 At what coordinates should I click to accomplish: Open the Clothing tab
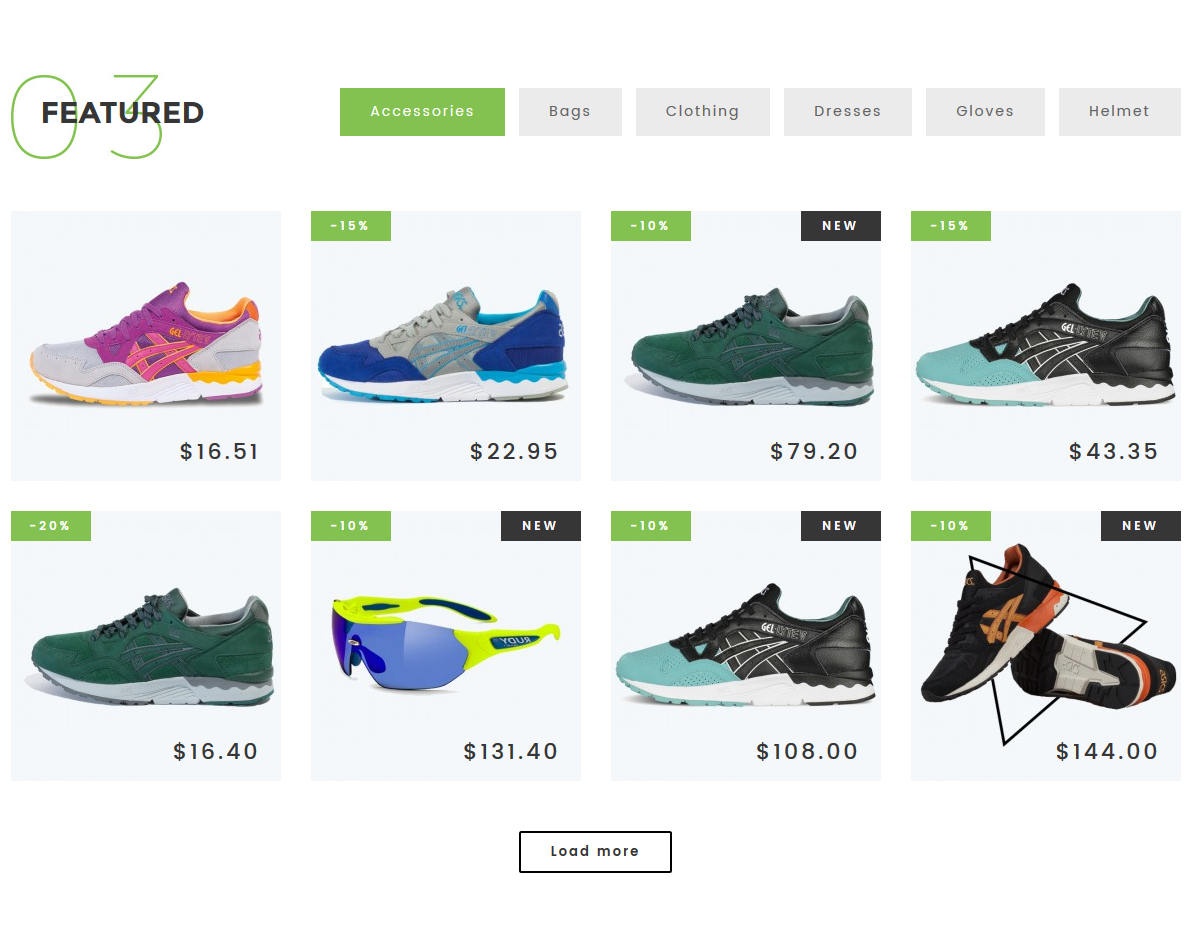pyautogui.click(x=702, y=112)
